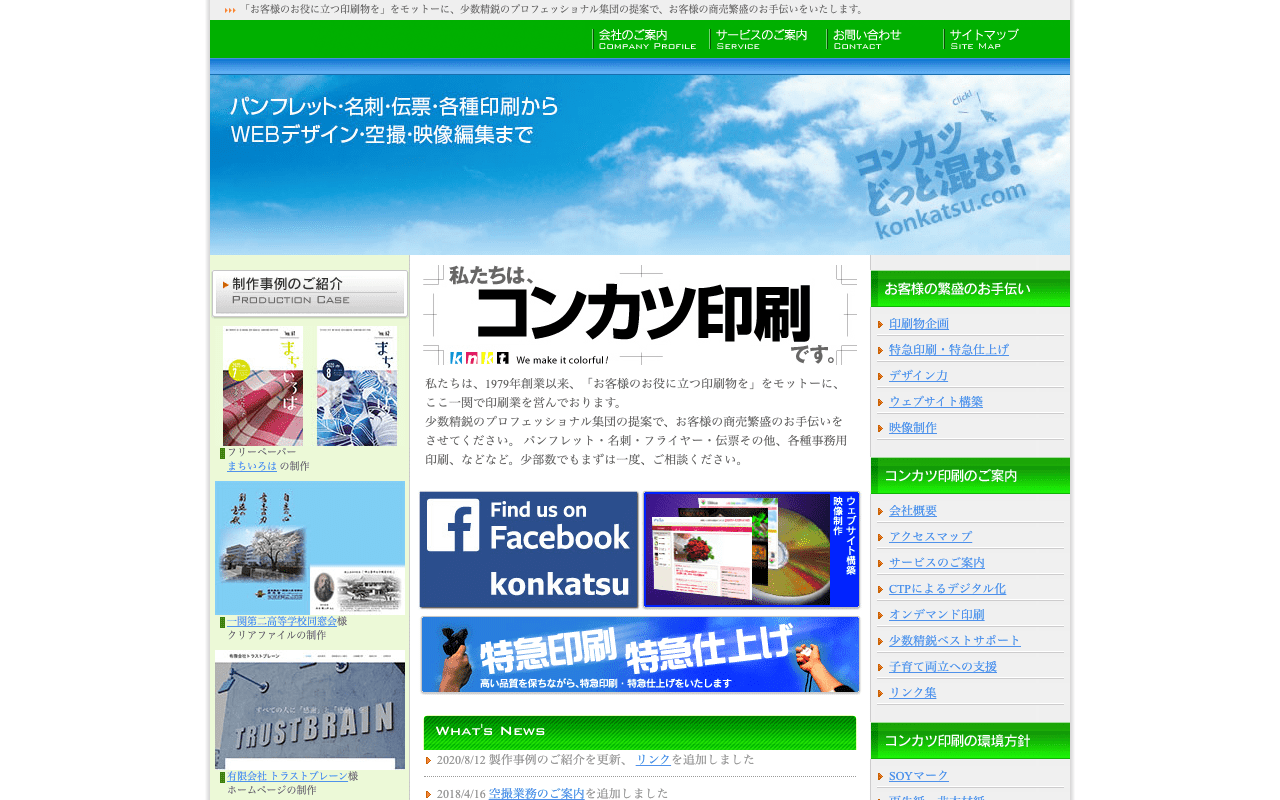The width and height of the screenshot is (1280, 800).
Task: Click the 特急印刷 特急仕上げ banner
Action: pos(640,655)
